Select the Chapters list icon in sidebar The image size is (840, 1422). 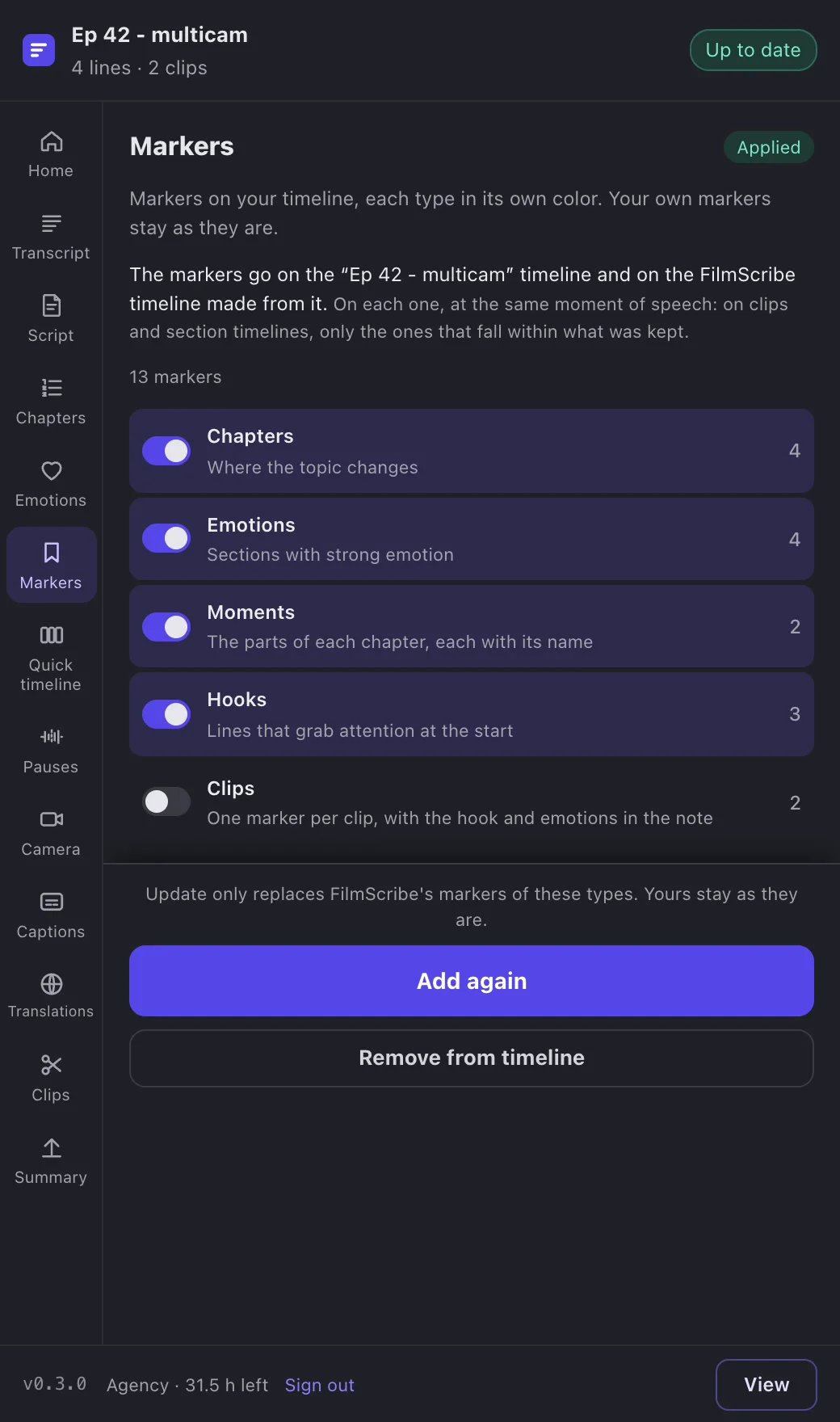pyautogui.click(x=51, y=389)
